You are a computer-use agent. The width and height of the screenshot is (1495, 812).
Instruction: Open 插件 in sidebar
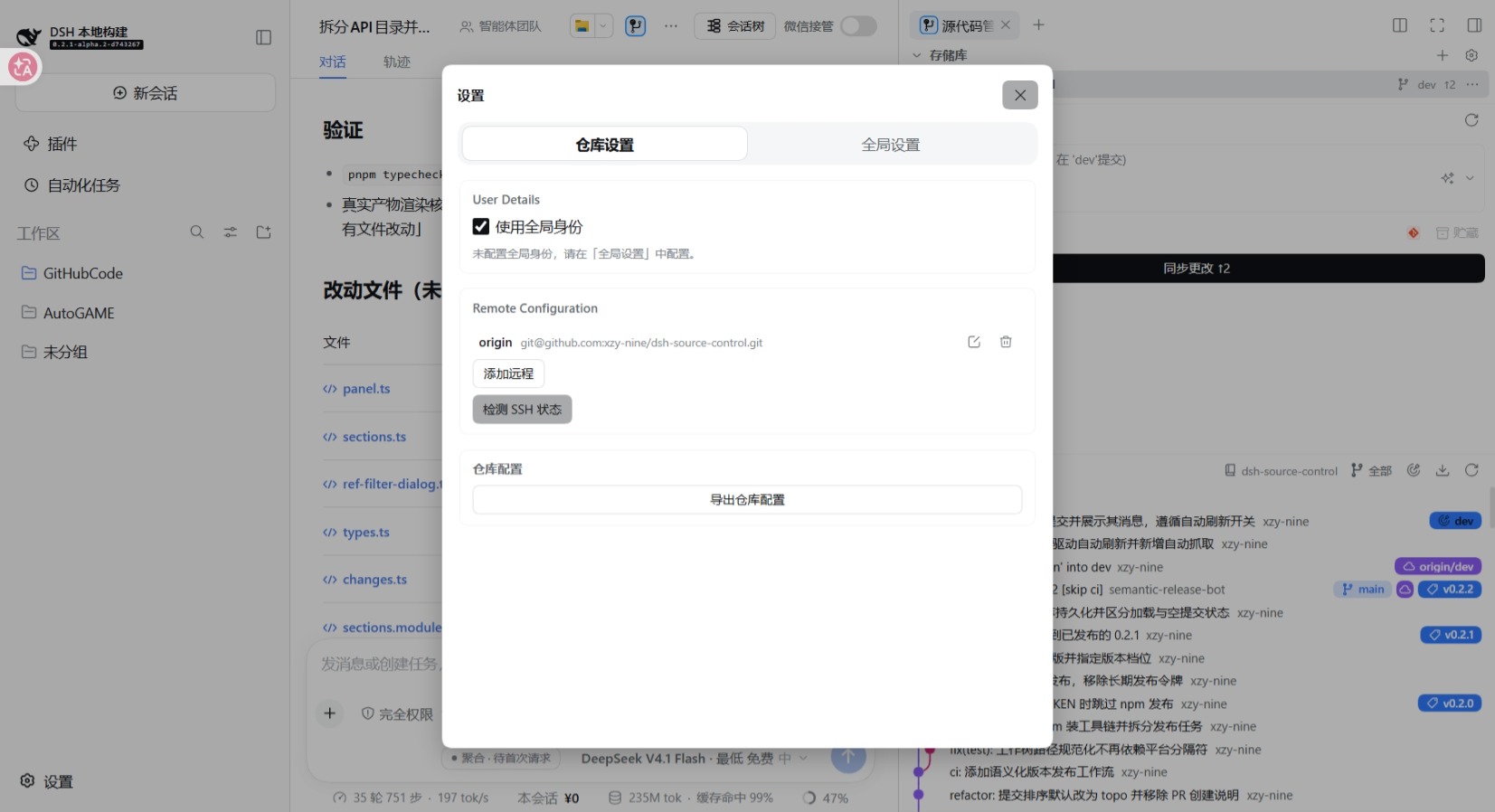click(62, 144)
